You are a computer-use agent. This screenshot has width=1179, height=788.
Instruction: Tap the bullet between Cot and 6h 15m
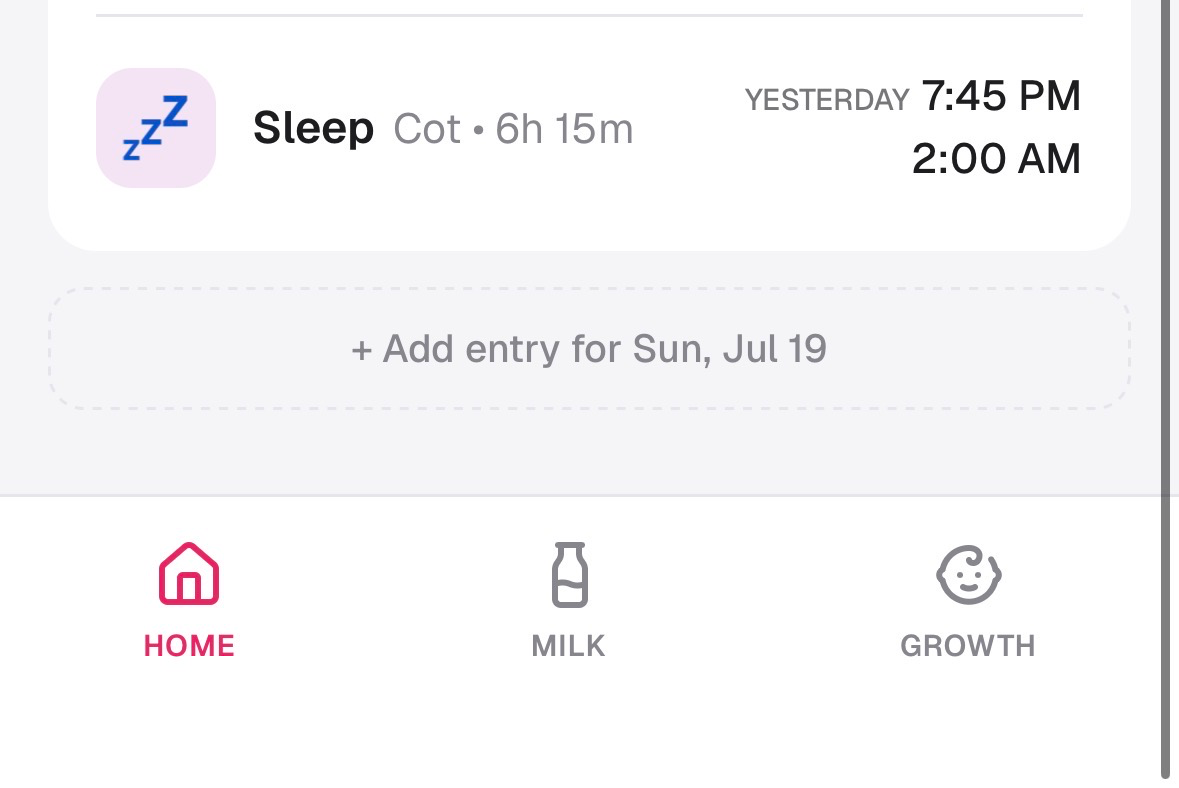tap(478, 130)
